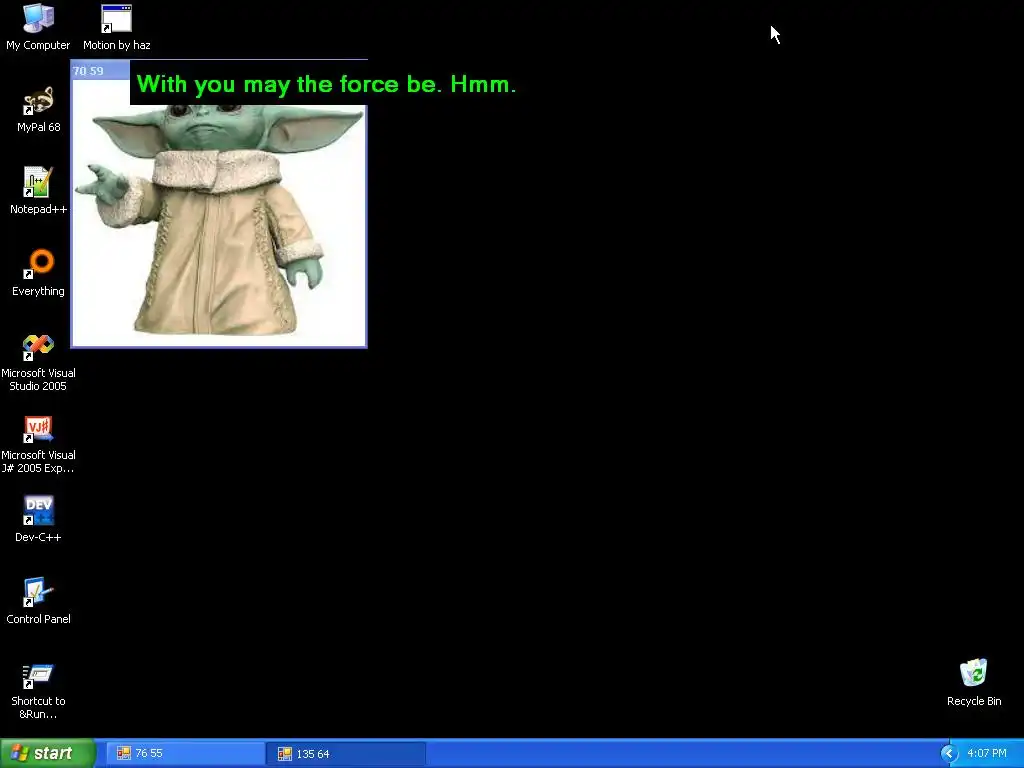
Task: Click the Notepad++ desktop shortcut
Action: tap(38, 191)
